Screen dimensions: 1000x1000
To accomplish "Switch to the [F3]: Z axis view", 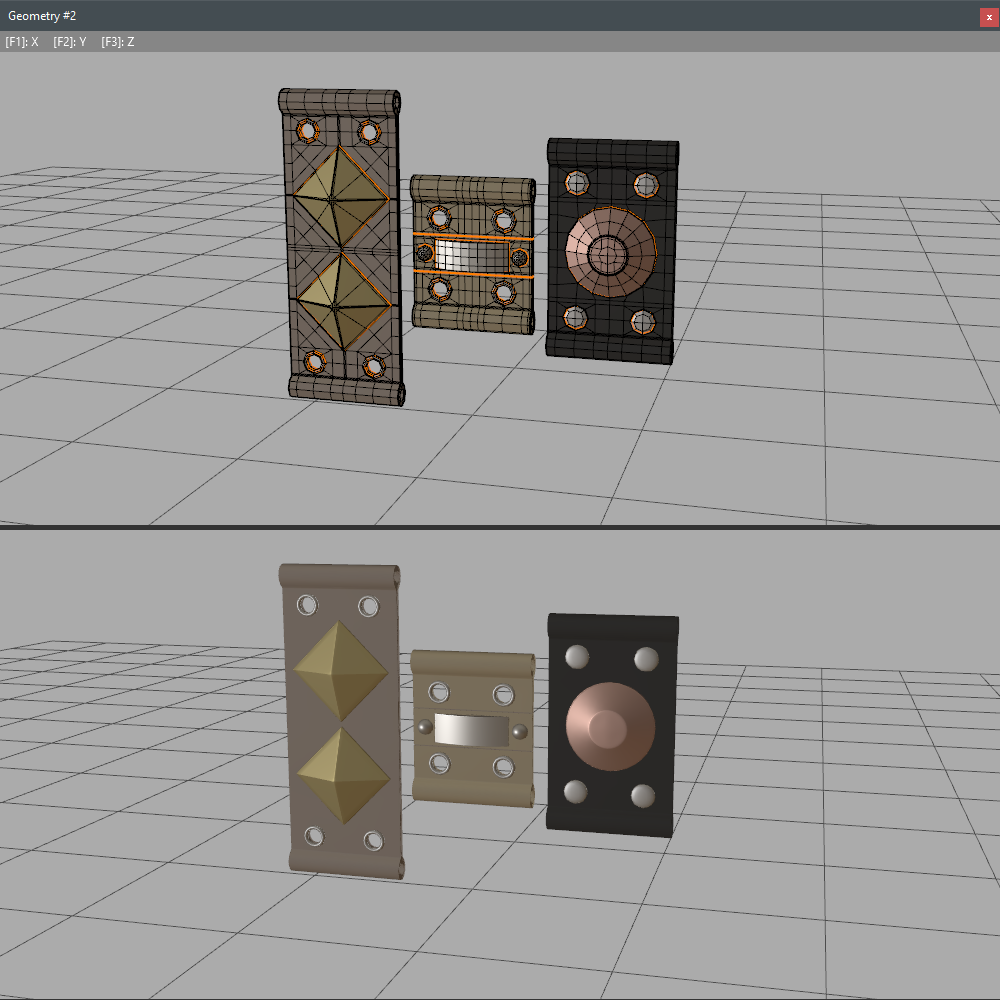I will (x=118, y=42).
